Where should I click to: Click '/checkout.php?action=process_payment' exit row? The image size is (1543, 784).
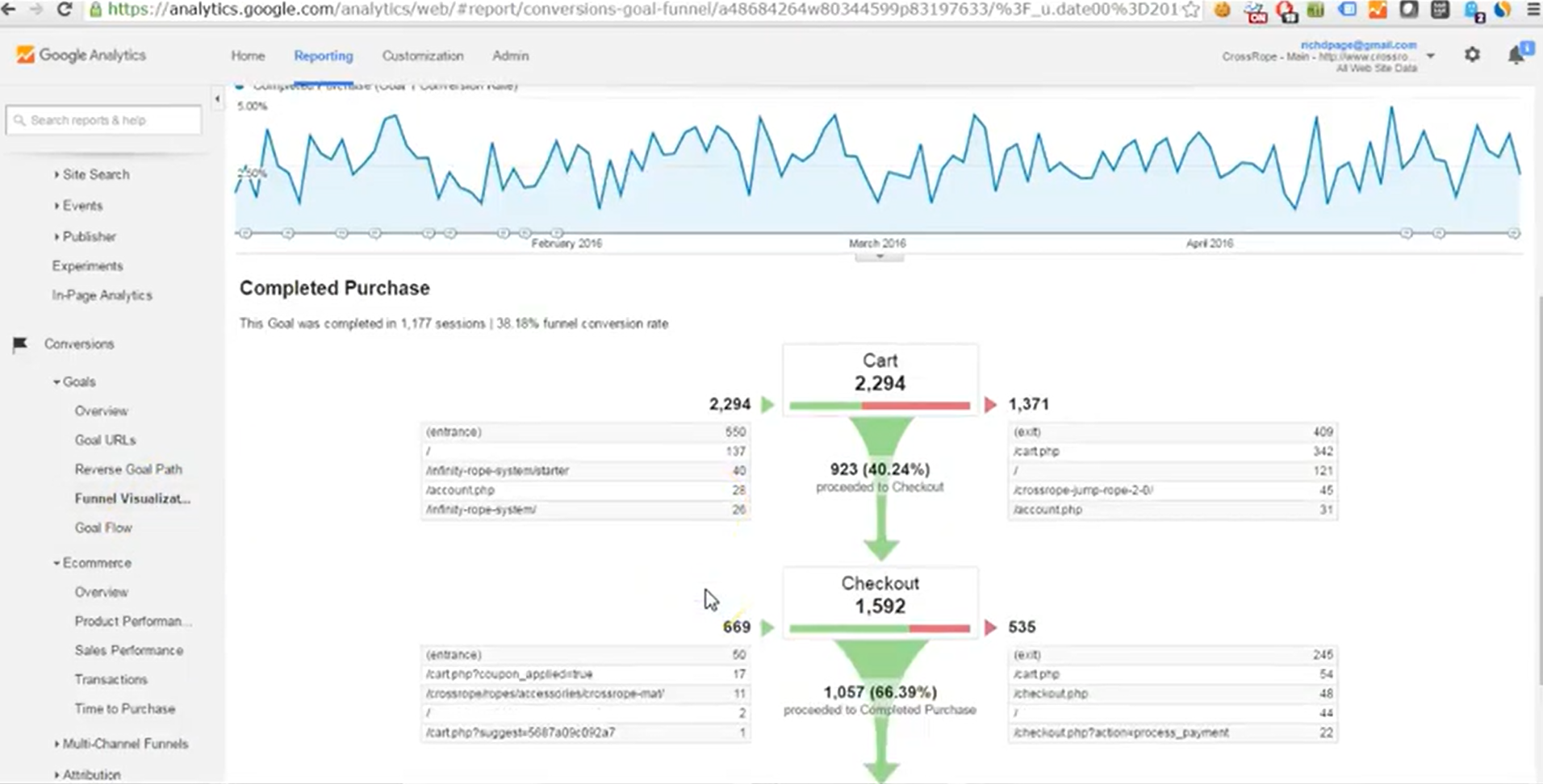point(1173,732)
